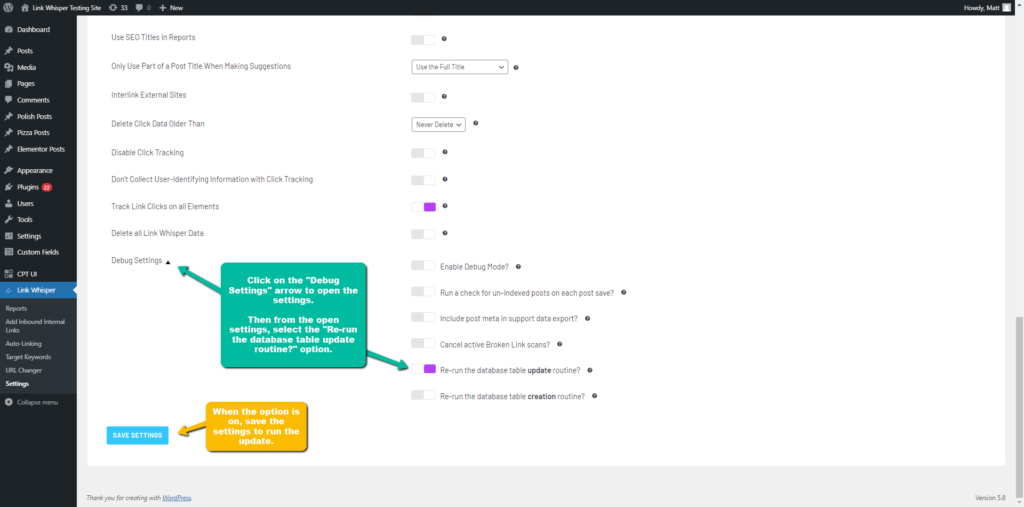Click the Dashboard gauge icon in sidebar
1024x507 pixels.
point(8,30)
